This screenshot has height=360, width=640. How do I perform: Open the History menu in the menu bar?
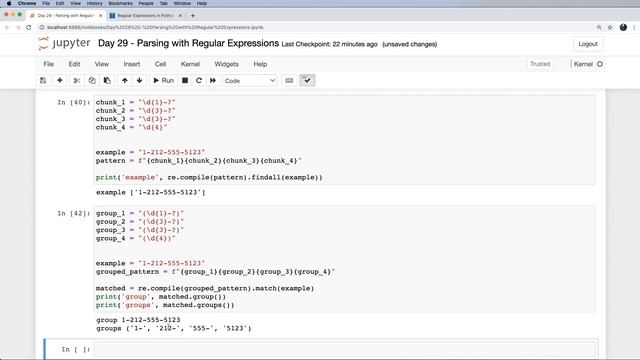click(x=94, y=3)
